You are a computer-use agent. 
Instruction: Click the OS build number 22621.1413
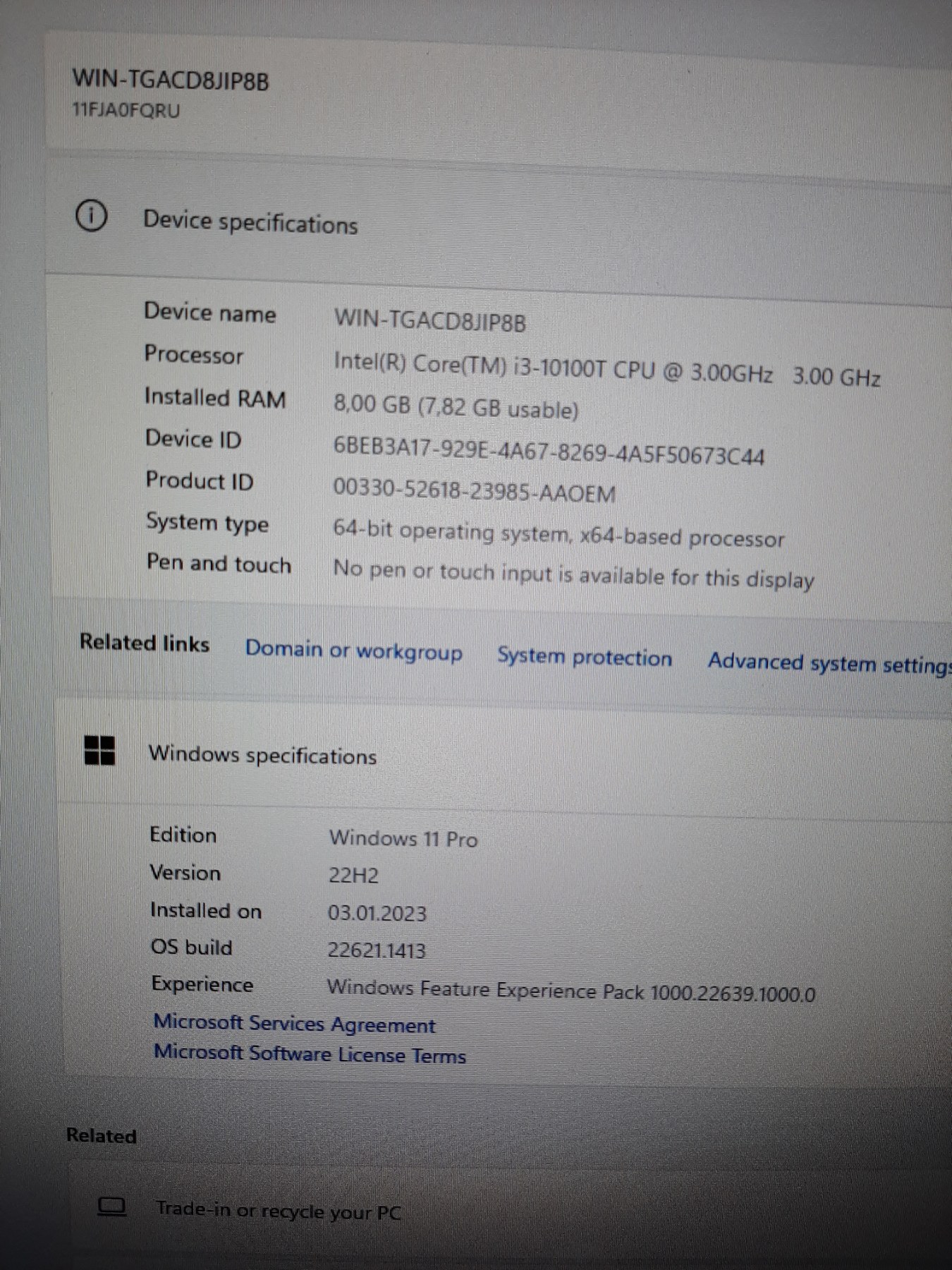(x=377, y=950)
